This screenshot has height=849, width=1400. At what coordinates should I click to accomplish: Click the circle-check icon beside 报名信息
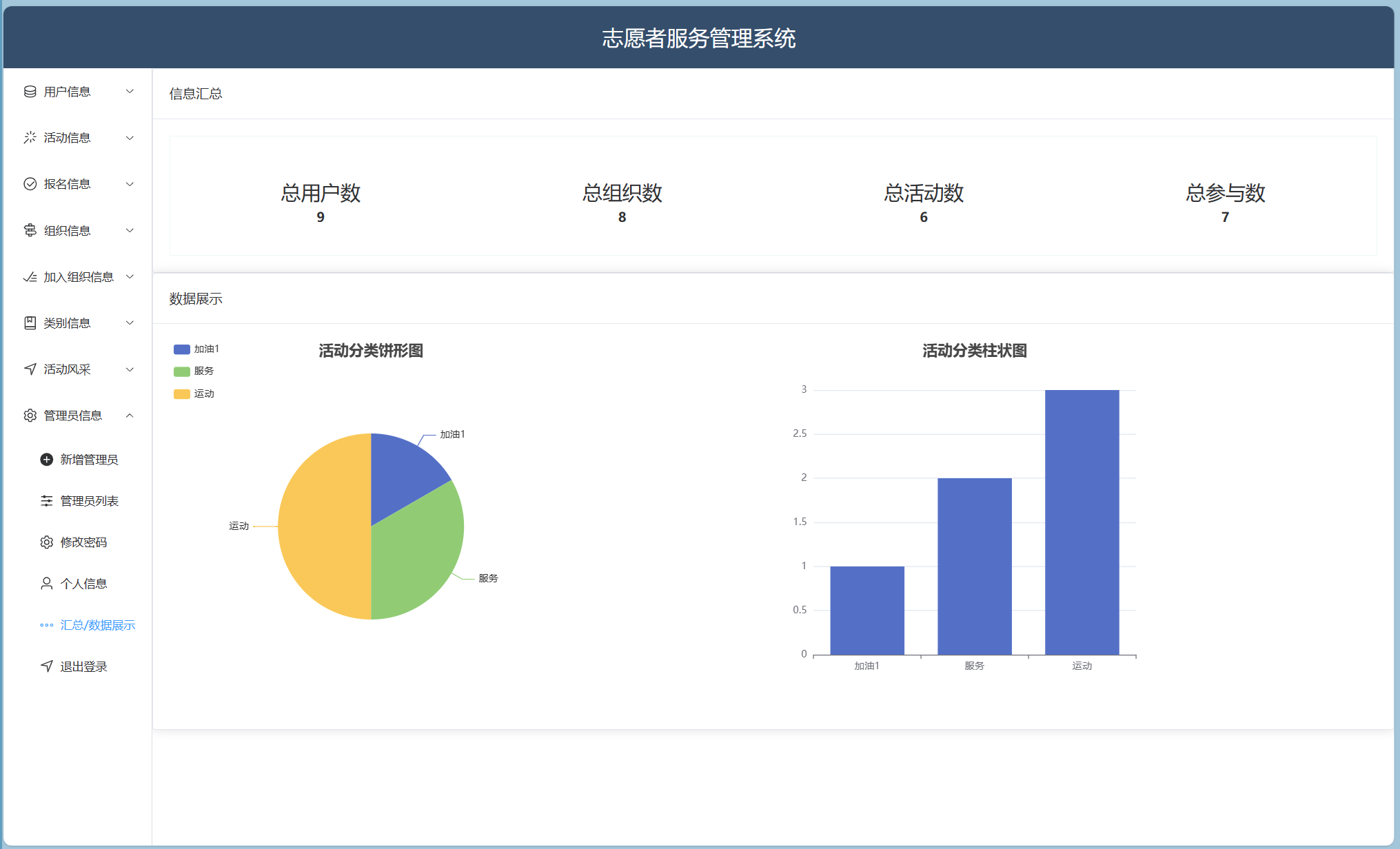click(x=30, y=184)
